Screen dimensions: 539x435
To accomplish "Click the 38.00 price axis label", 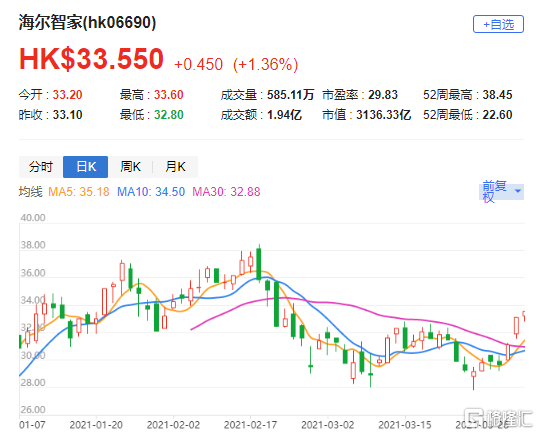I will 33,245.
